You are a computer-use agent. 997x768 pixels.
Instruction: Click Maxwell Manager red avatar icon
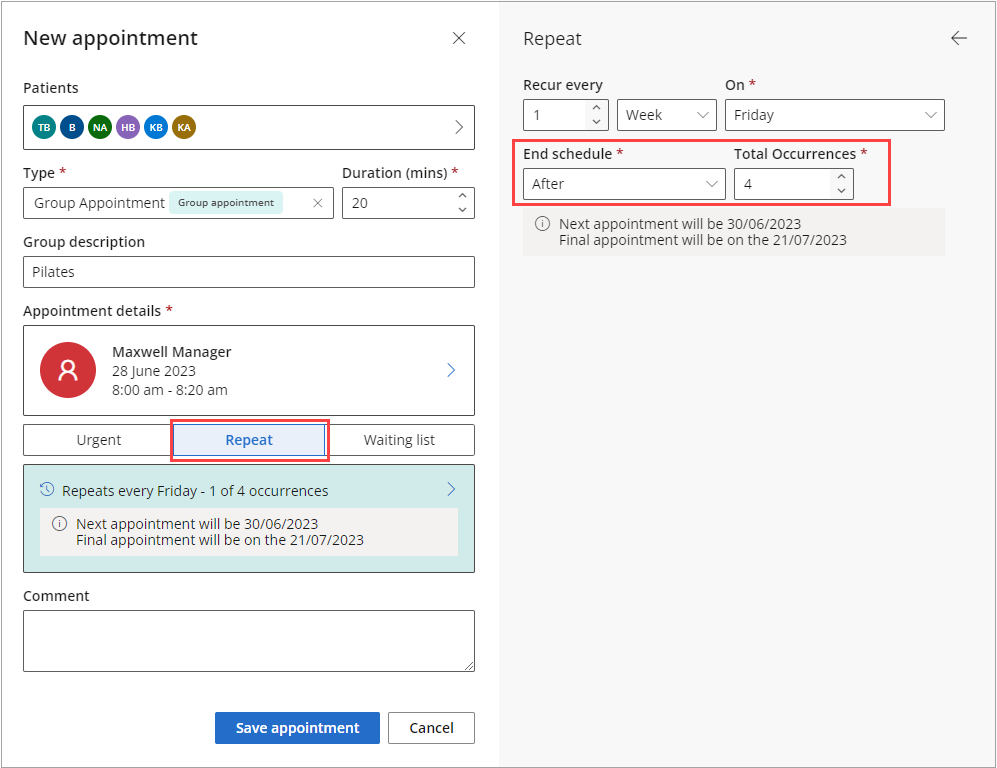click(x=68, y=370)
